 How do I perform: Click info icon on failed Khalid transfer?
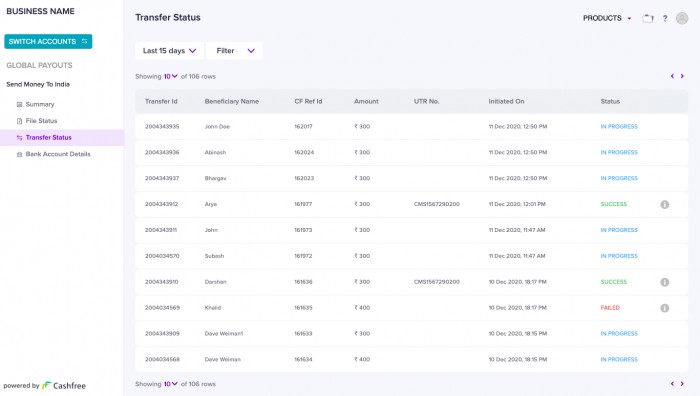point(665,308)
